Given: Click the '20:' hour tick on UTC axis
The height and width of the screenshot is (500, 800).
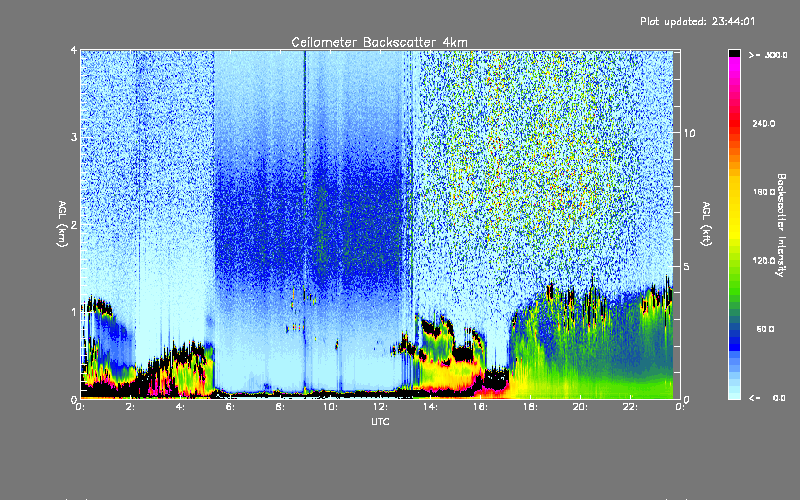Looking at the screenshot, I should tap(580, 407).
